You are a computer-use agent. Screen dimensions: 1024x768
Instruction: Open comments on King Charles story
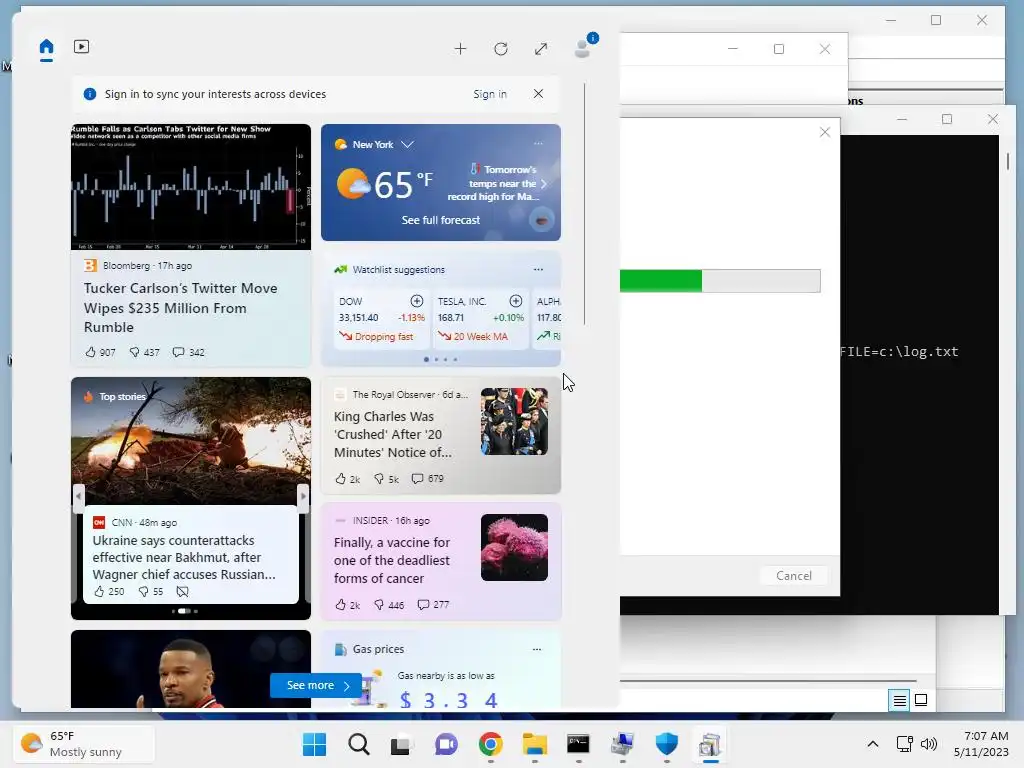tap(427, 479)
